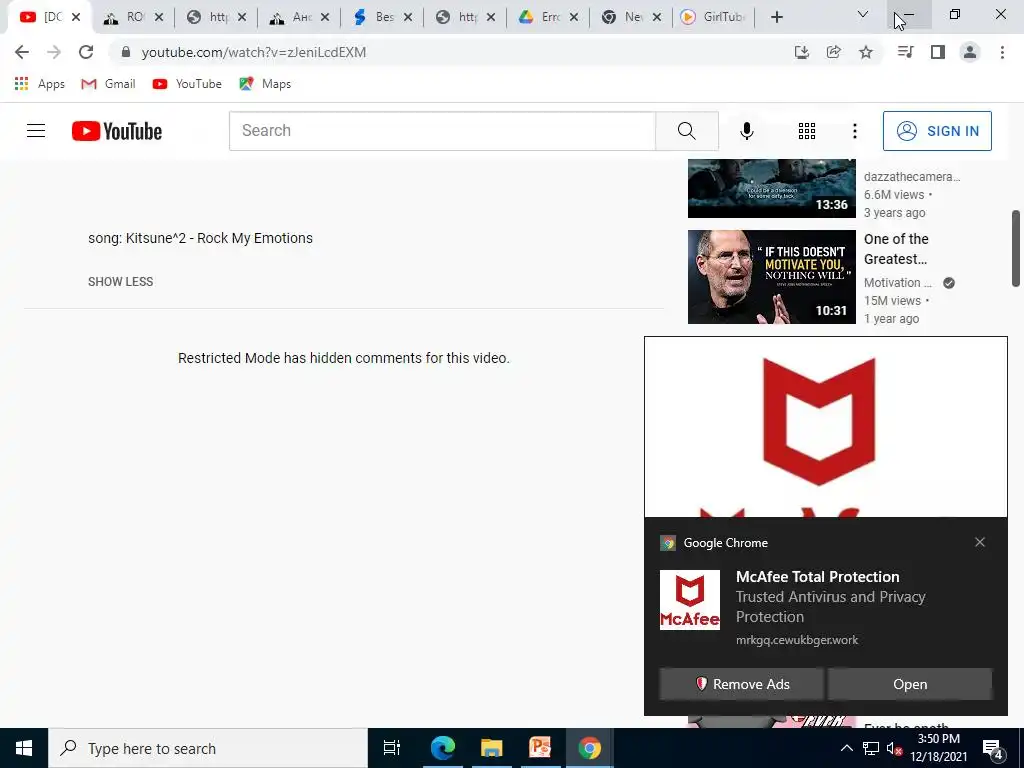Bookmark this page with the star icon
This screenshot has width=1024, height=768.
click(866, 52)
